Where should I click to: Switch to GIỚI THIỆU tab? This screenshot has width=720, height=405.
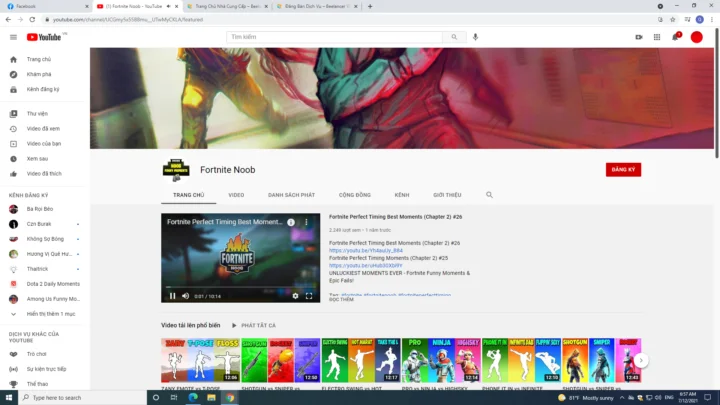click(447, 195)
